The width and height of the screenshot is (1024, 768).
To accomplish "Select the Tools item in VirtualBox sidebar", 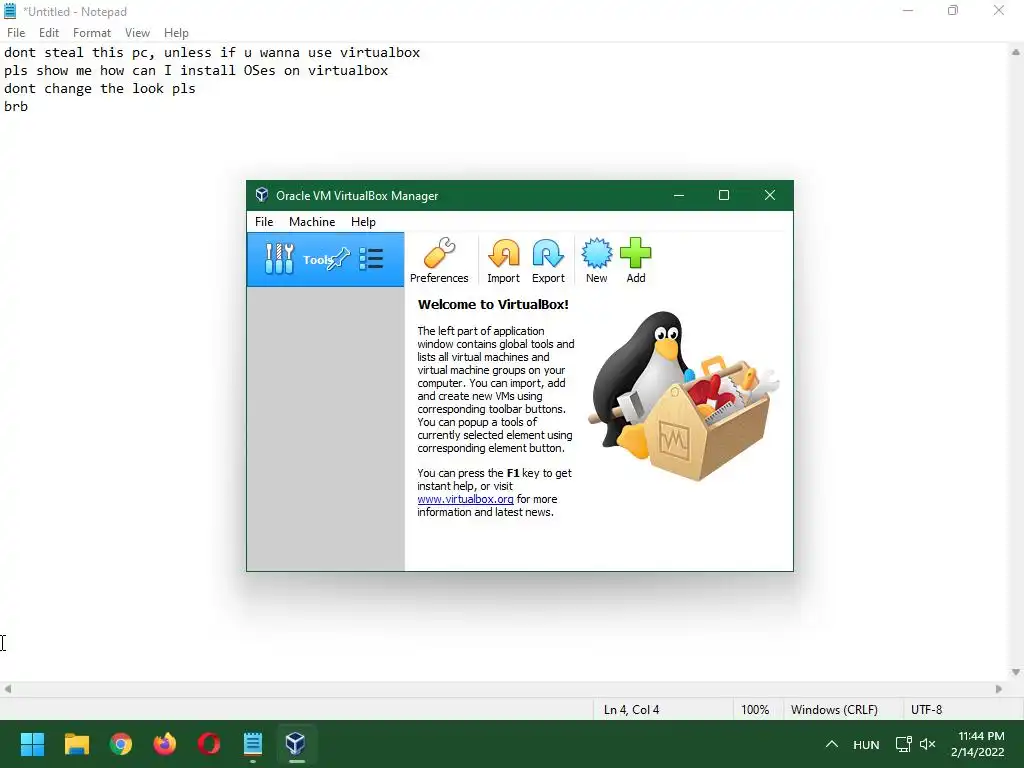I will pyautogui.click(x=325, y=259).
